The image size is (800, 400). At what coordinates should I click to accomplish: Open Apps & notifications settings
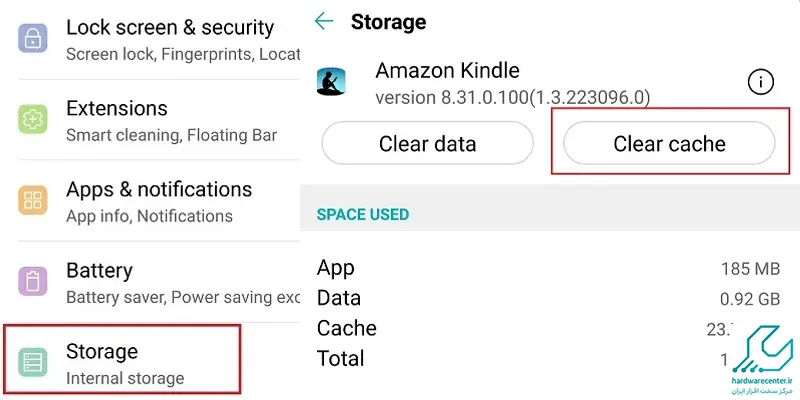click(159, 202)
